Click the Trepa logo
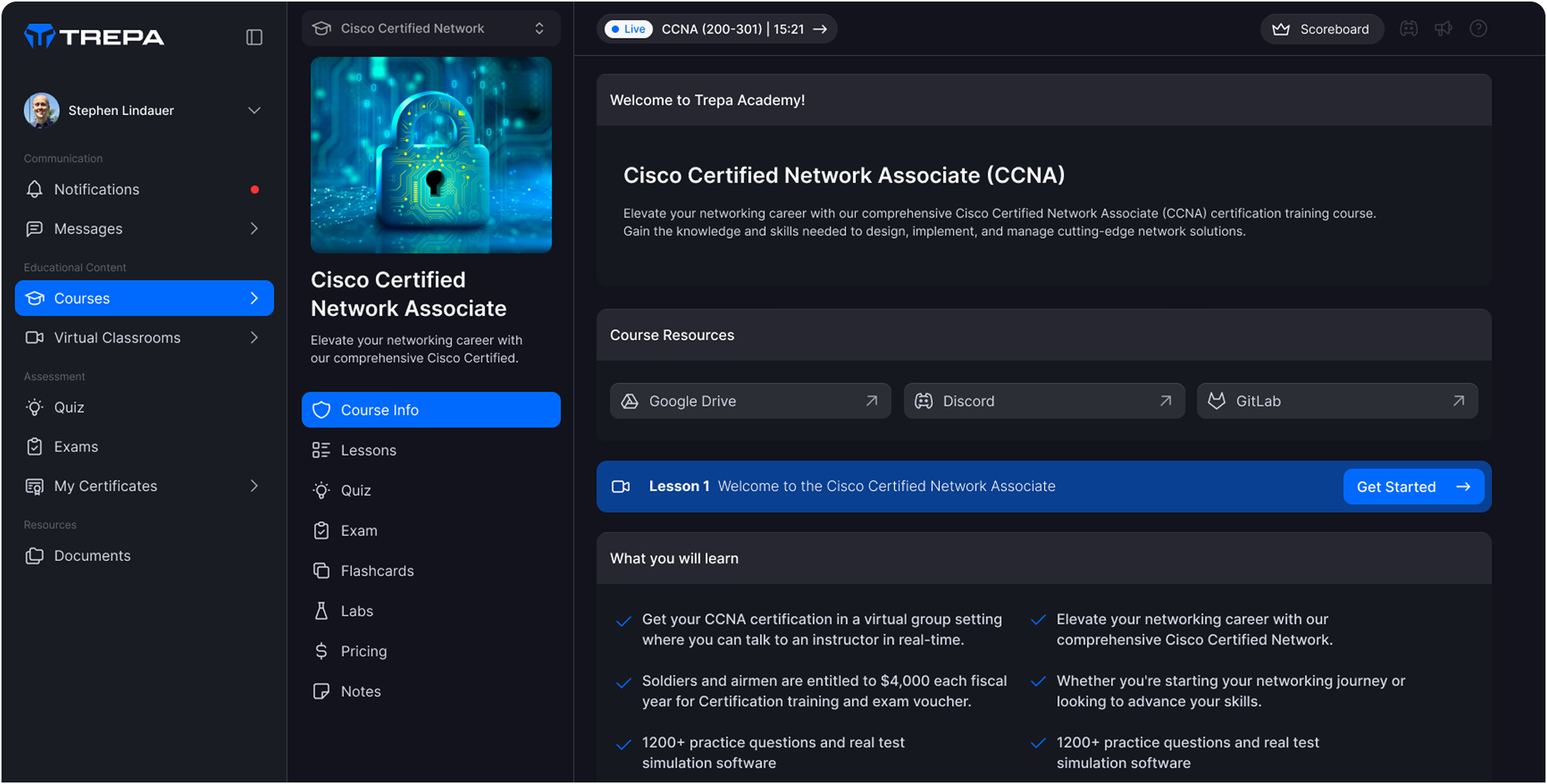Viewport: 1547px width, 784px height. (x=94, y=36)
